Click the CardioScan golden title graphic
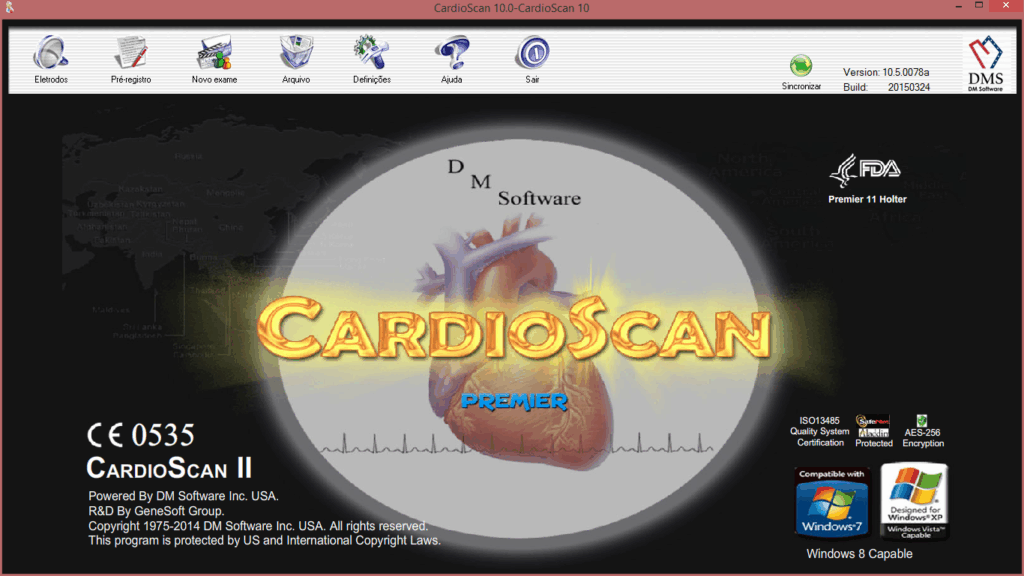1024x576 pixels. [515, 328]
